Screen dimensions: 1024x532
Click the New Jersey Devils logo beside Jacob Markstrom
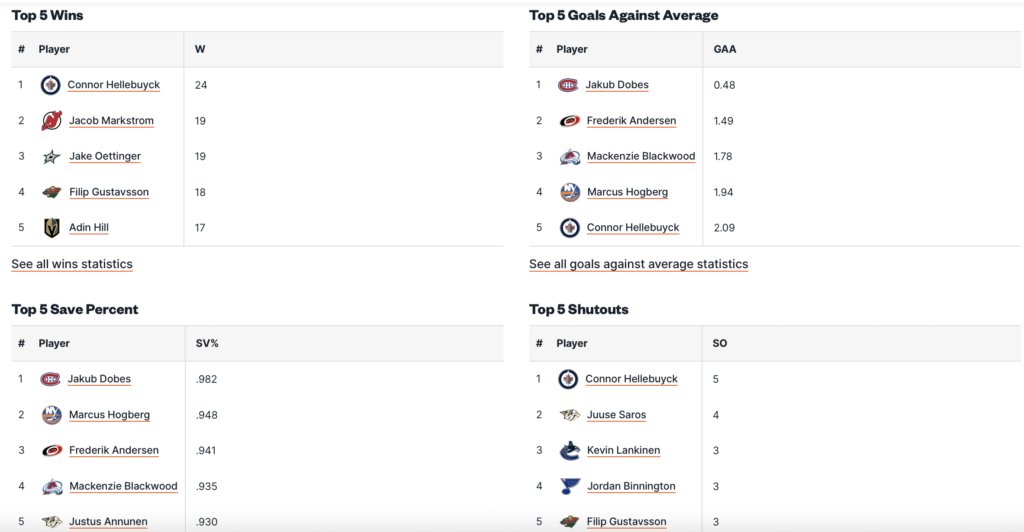tap(51, 121)
